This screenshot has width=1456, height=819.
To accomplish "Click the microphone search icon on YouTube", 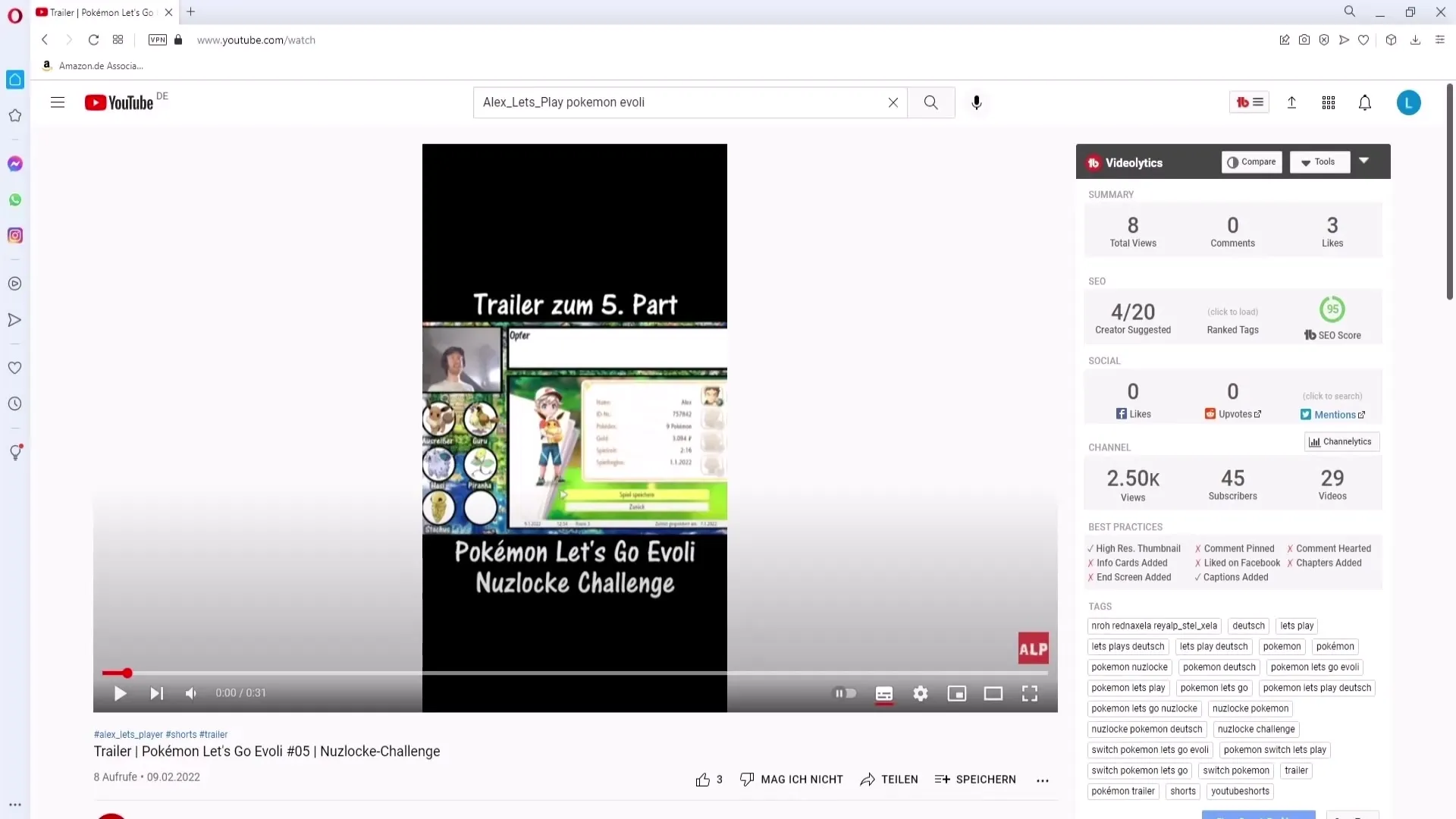I will pos(977,102).
